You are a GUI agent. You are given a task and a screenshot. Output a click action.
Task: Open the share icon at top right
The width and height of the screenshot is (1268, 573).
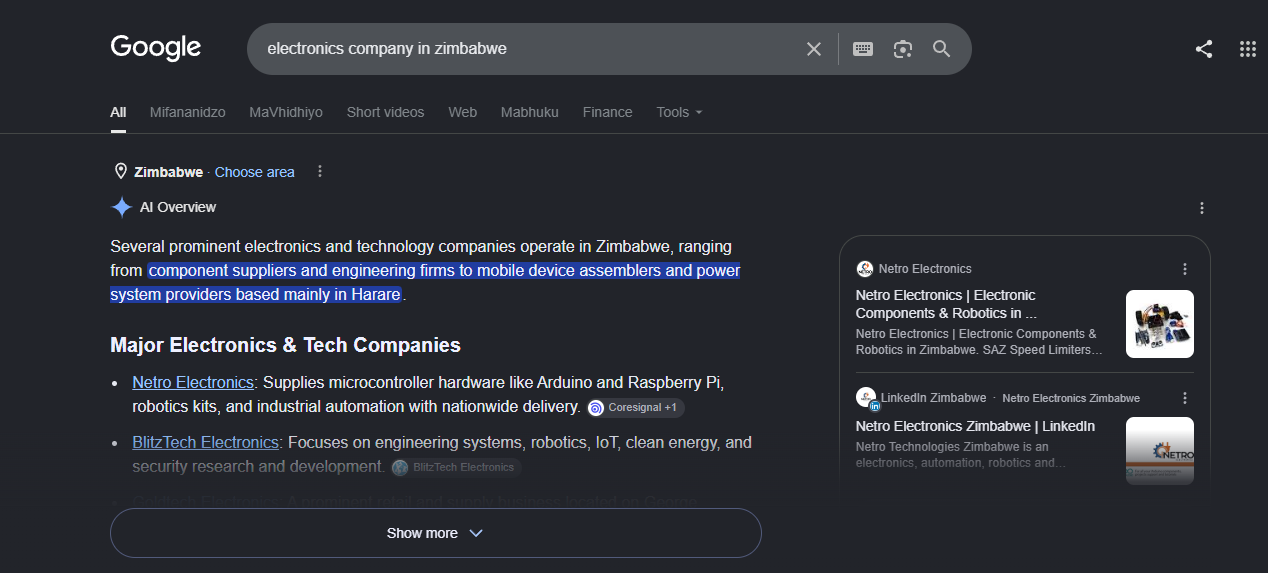click(1204, 49)
